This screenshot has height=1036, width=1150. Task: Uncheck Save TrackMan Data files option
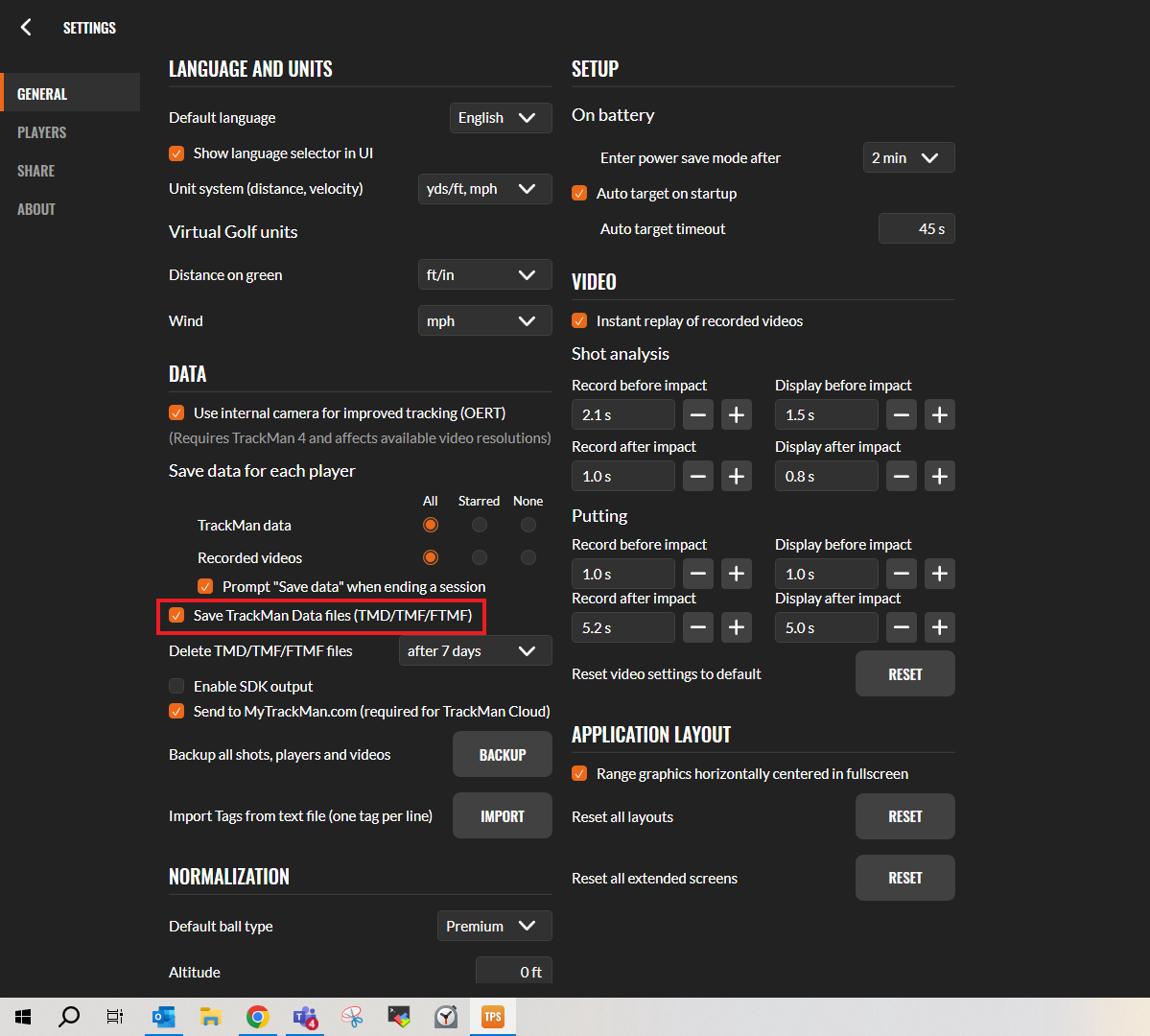click(x=176, y=617)
